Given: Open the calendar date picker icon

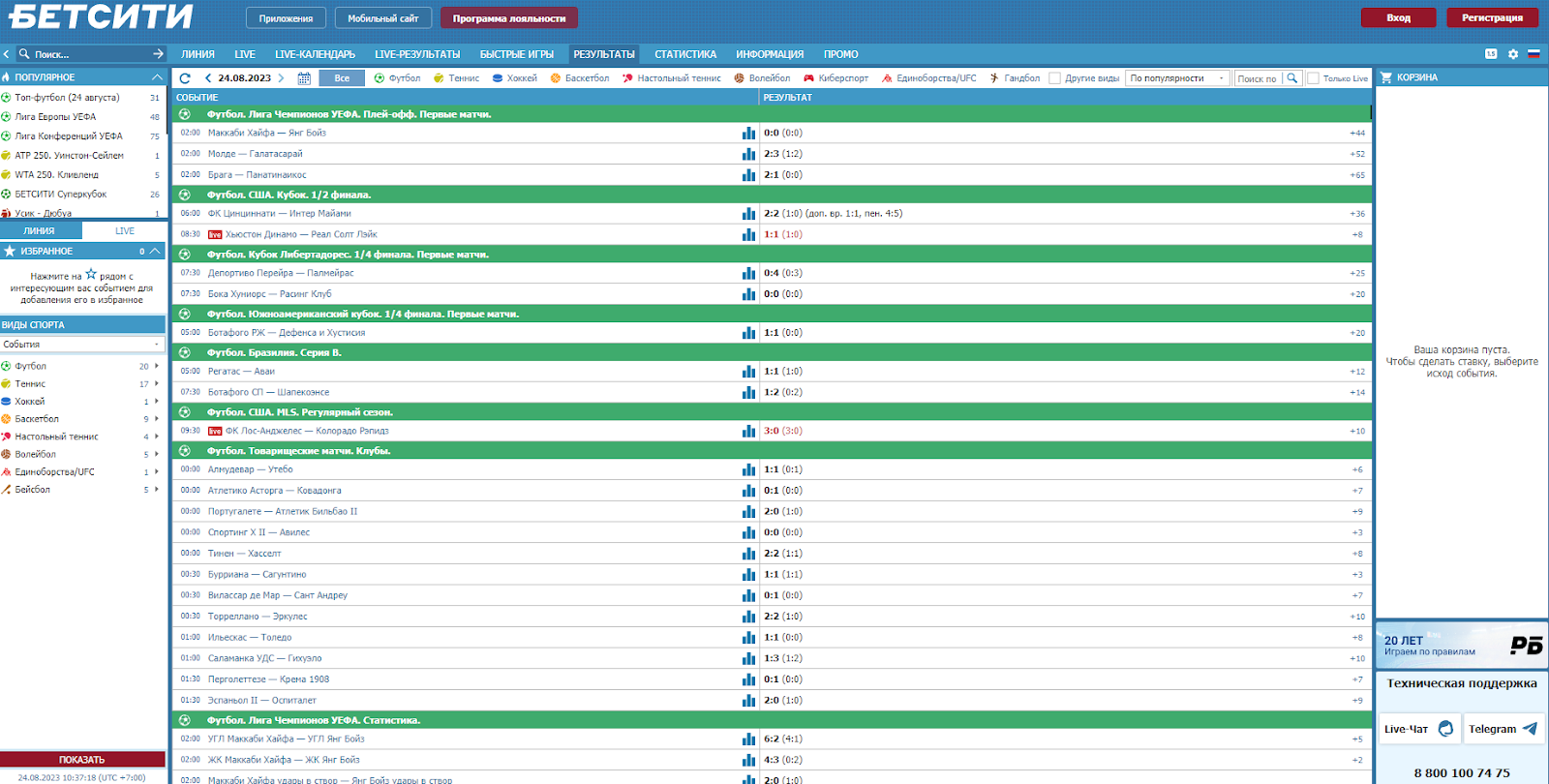Looking at the screenshot, I should [x=304, y=78].
